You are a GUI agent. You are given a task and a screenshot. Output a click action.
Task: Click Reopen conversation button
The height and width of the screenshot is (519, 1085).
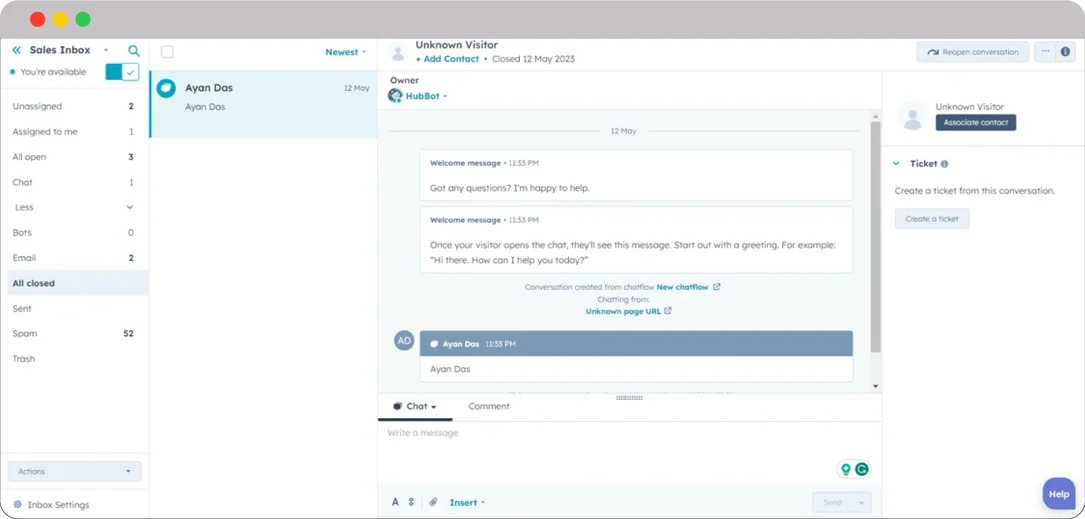tap(973, 52)
